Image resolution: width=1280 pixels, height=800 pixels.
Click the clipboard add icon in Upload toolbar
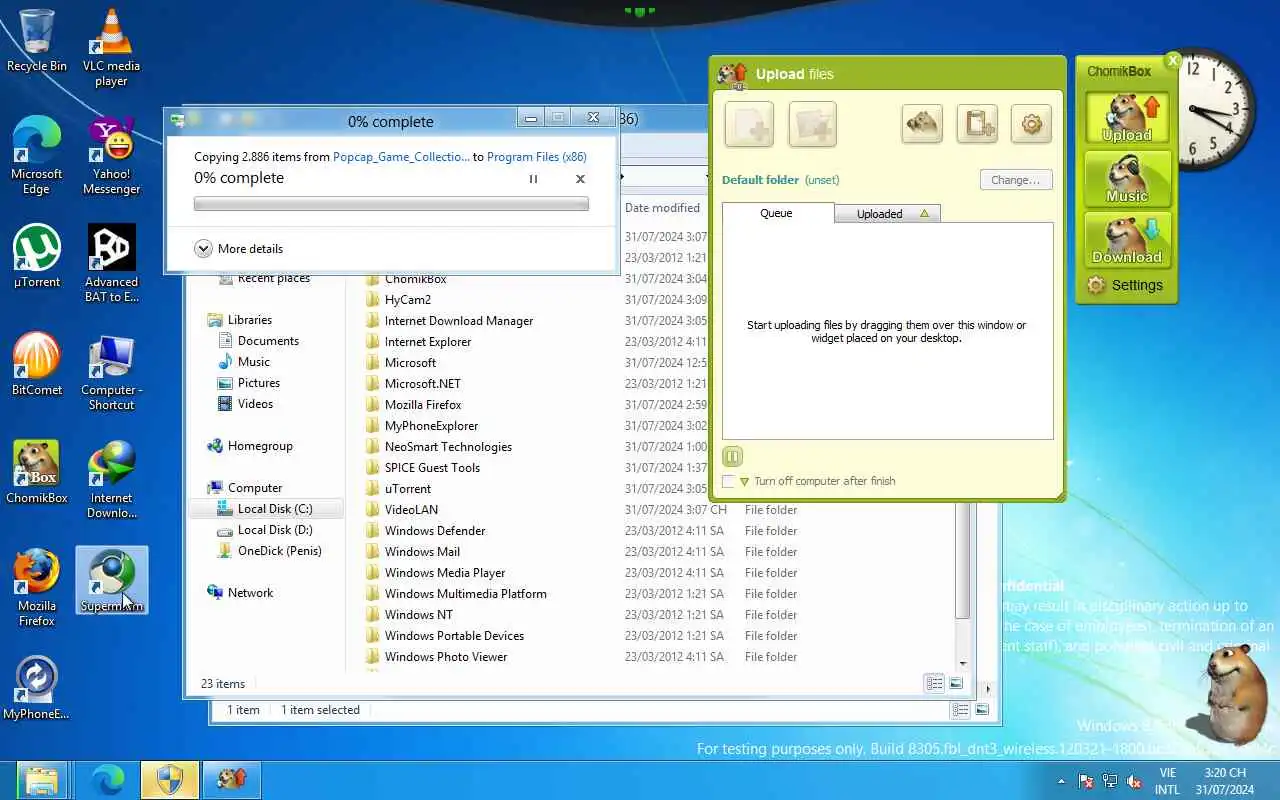tap(977, 124)
